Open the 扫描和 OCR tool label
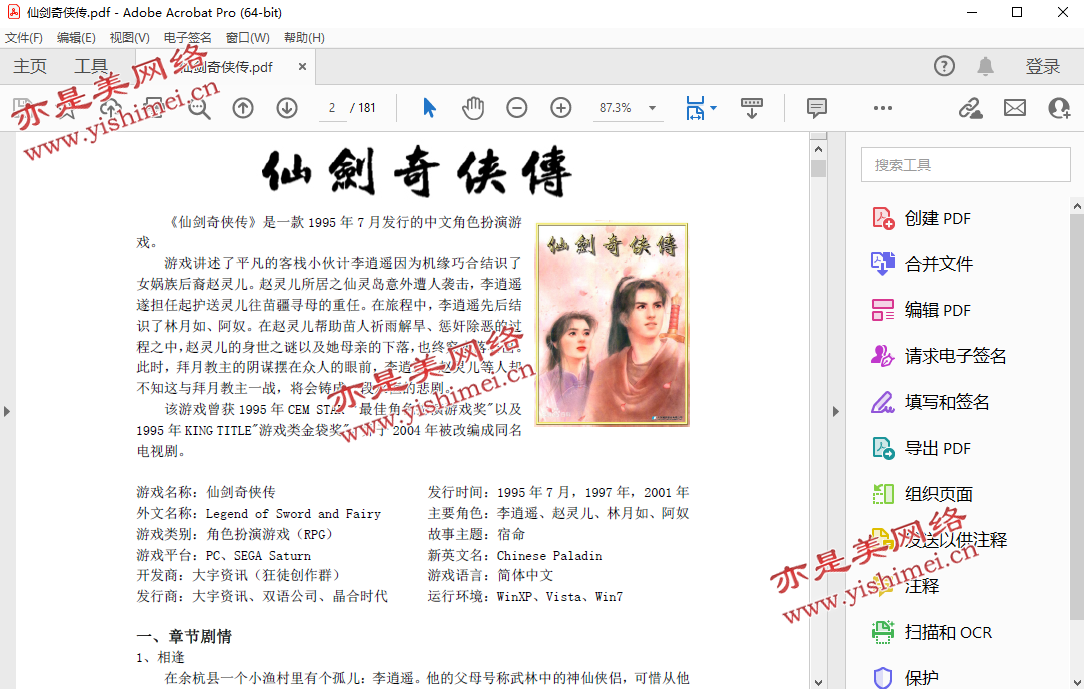The image size is (1084, 689). [x=948, y=632]
